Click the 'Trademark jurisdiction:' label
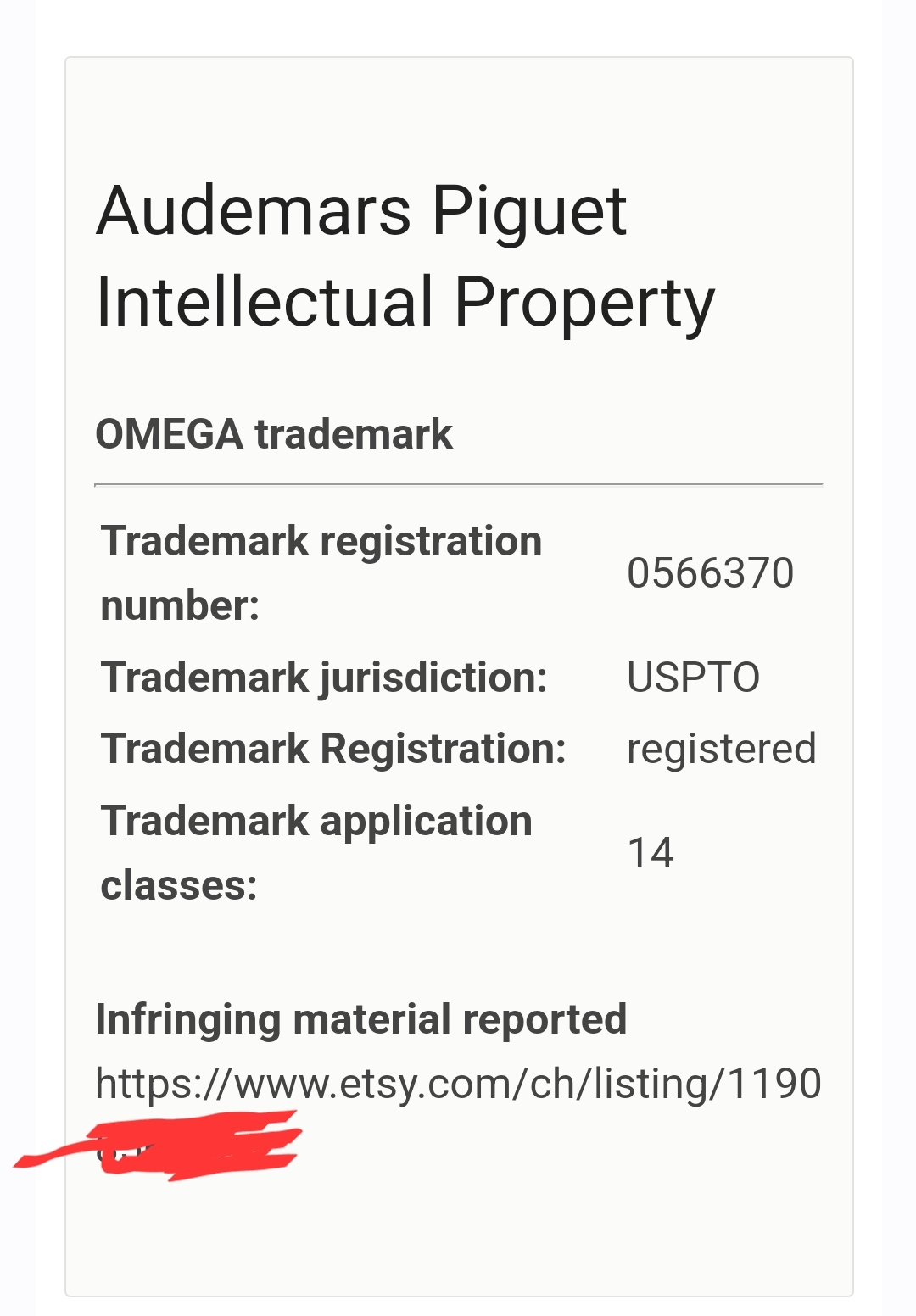Image resolution: width=916 pixels, height=1316 pixels. (324, 678)
